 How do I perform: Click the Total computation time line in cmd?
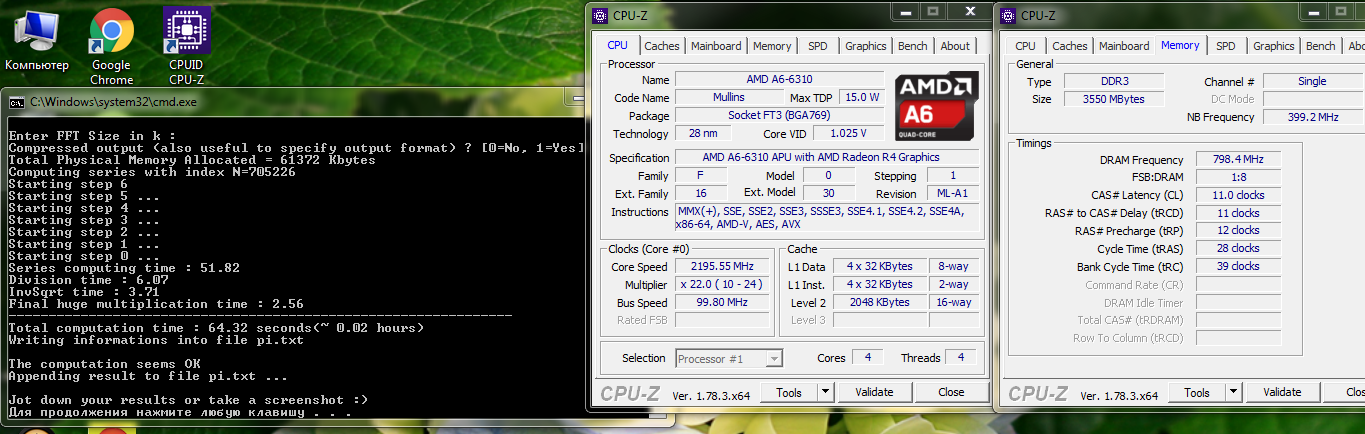tap(216, 328)
